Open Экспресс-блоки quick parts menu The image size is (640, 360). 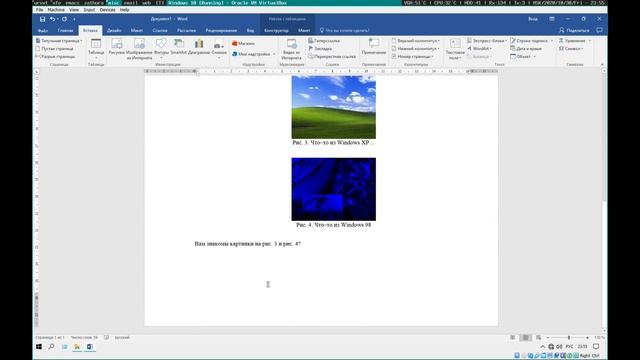(x=487, y=41)
